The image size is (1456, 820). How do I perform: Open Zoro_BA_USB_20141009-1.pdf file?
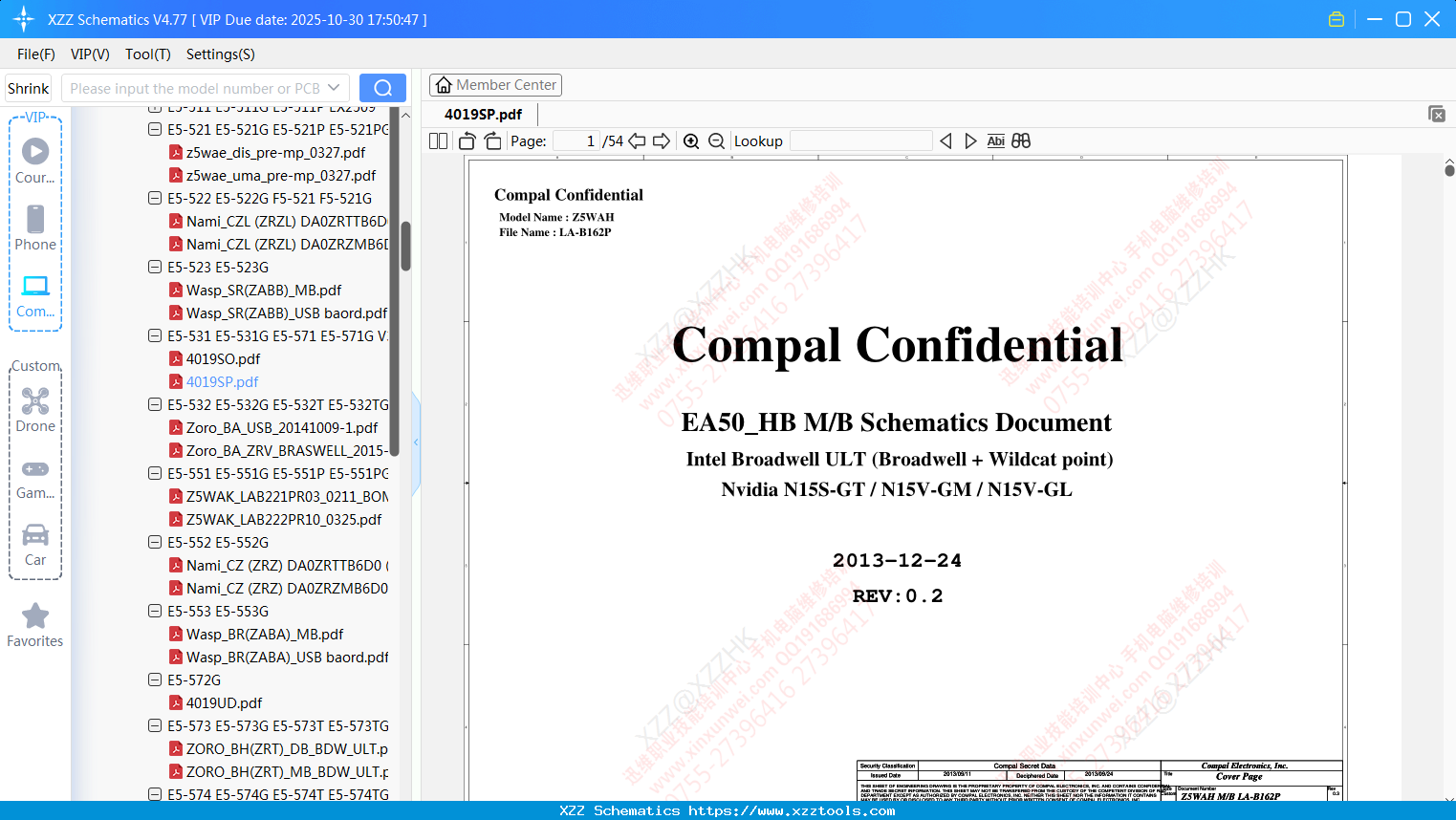[281, 428]
